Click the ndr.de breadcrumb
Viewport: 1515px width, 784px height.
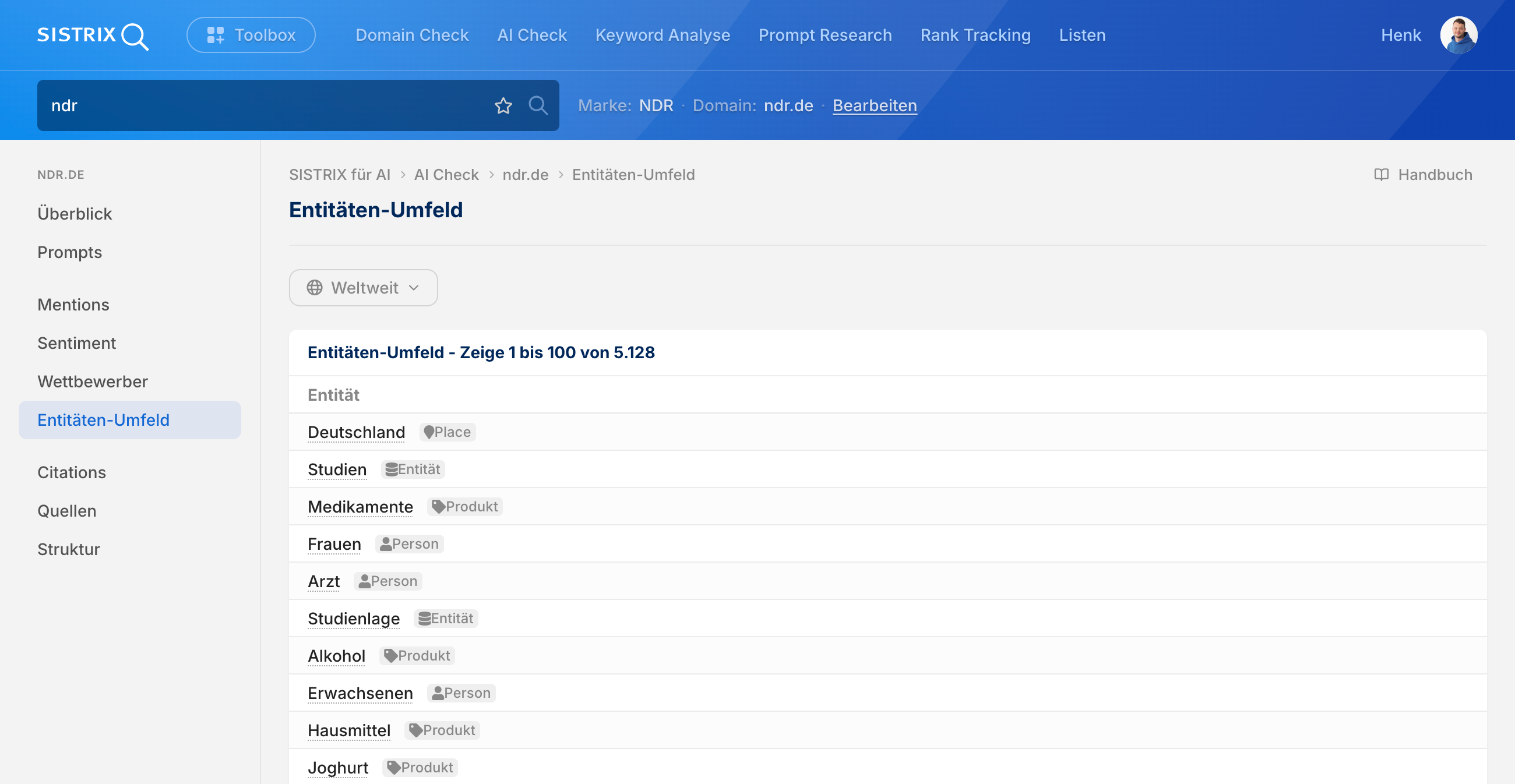[525, 175]
